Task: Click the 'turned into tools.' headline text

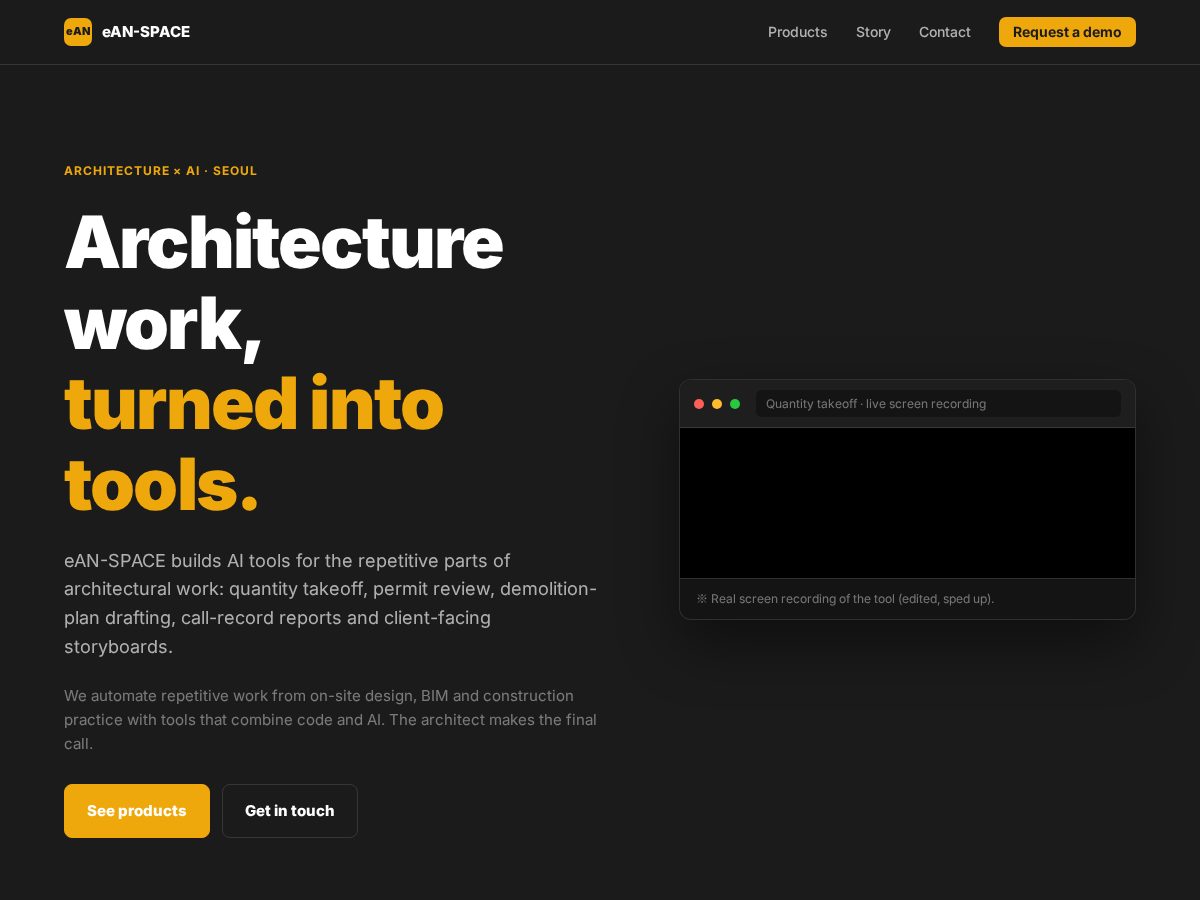Action: 254,444
